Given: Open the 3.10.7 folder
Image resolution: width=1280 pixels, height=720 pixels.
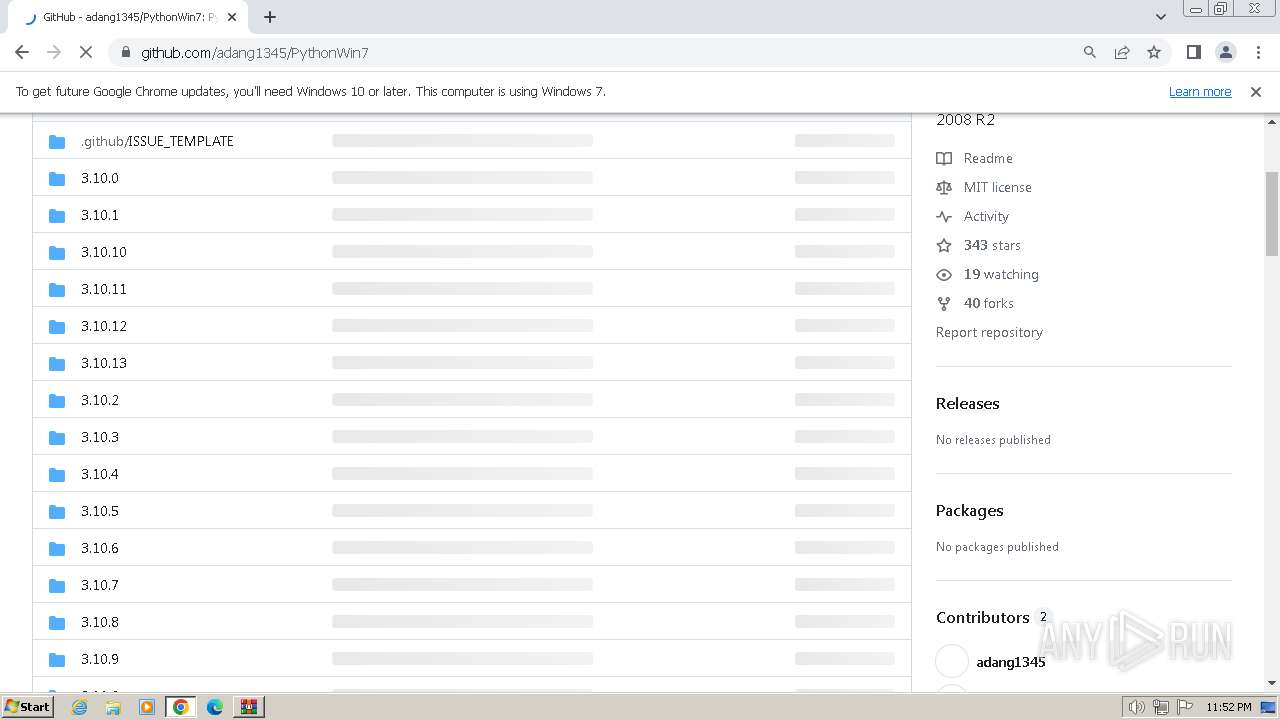Looking at the screenshot, I should [x=100, y=585].
